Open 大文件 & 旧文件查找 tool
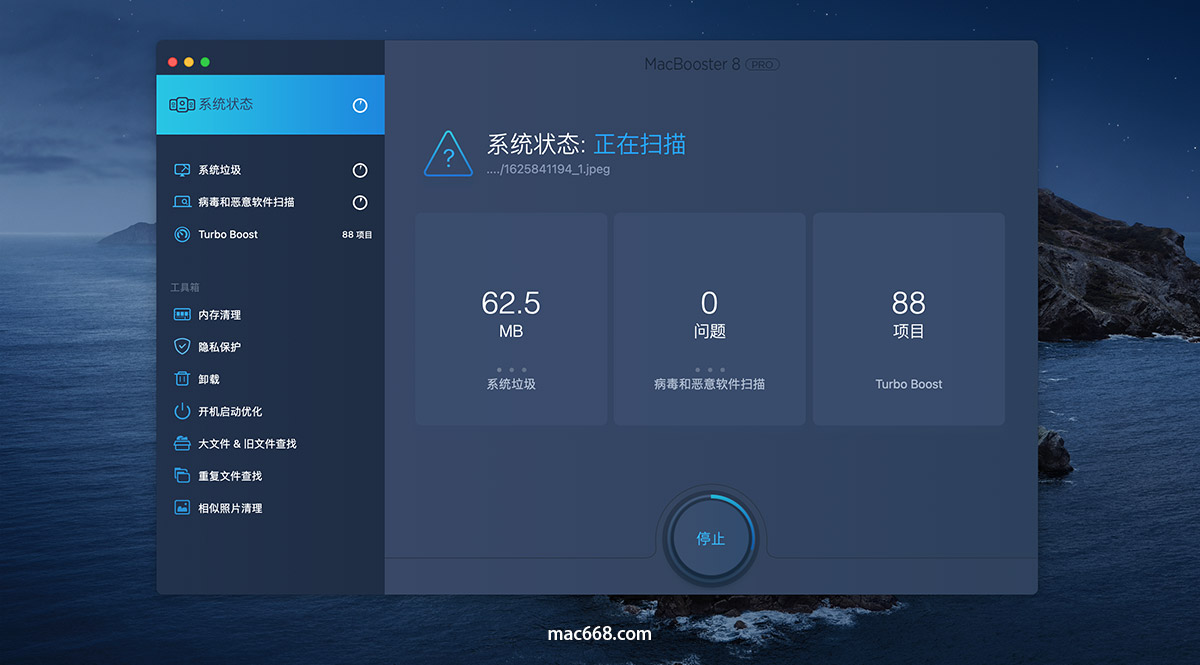The image size is (1200, 665). (270, 443)
